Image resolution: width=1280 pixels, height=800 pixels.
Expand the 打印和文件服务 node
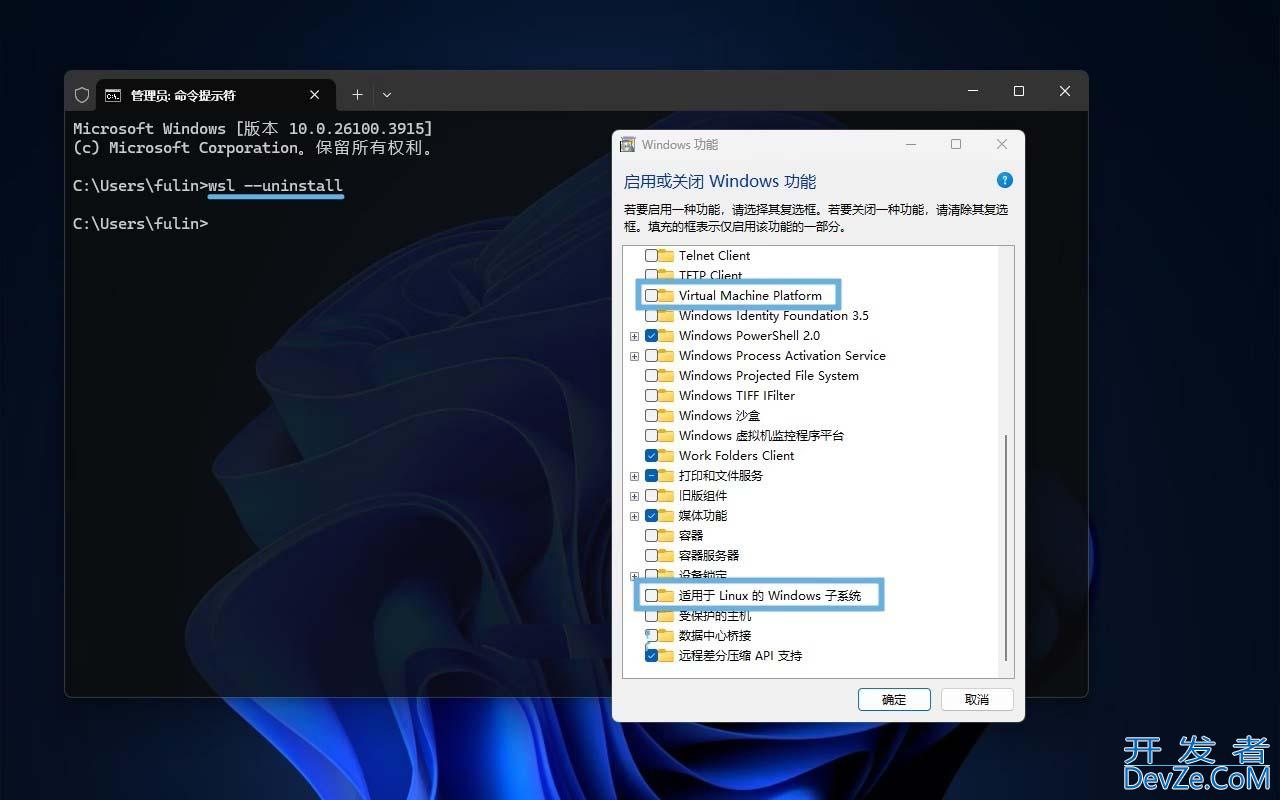point(634,476)
